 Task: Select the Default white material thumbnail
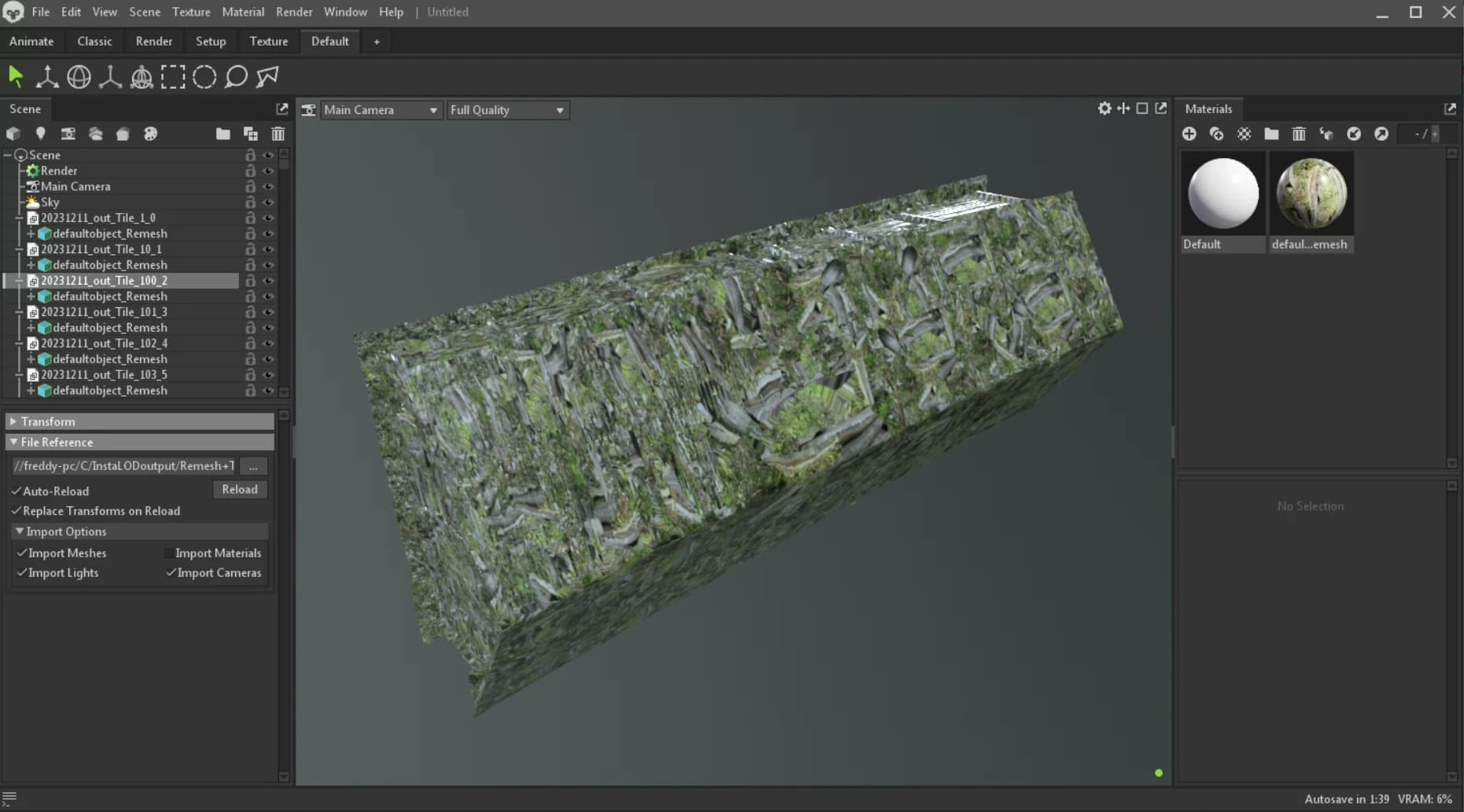[1223, 193]
